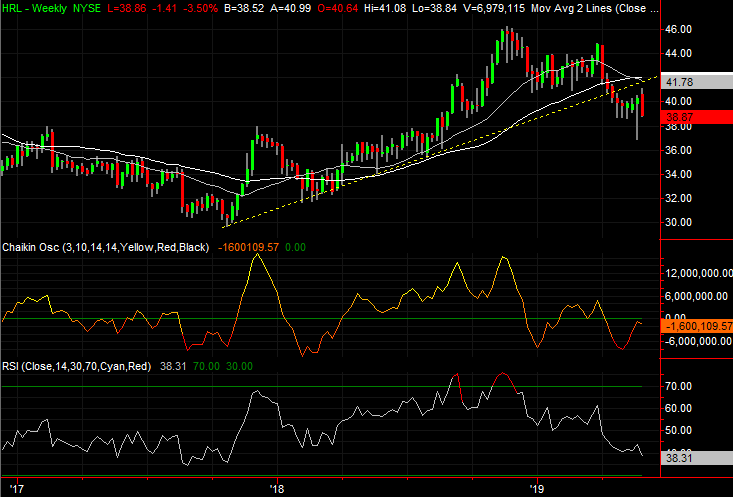Click the 38.31 RSI value in the title
Screen dimensions: 733x497
pyautogui.click(x=173, y=366)
